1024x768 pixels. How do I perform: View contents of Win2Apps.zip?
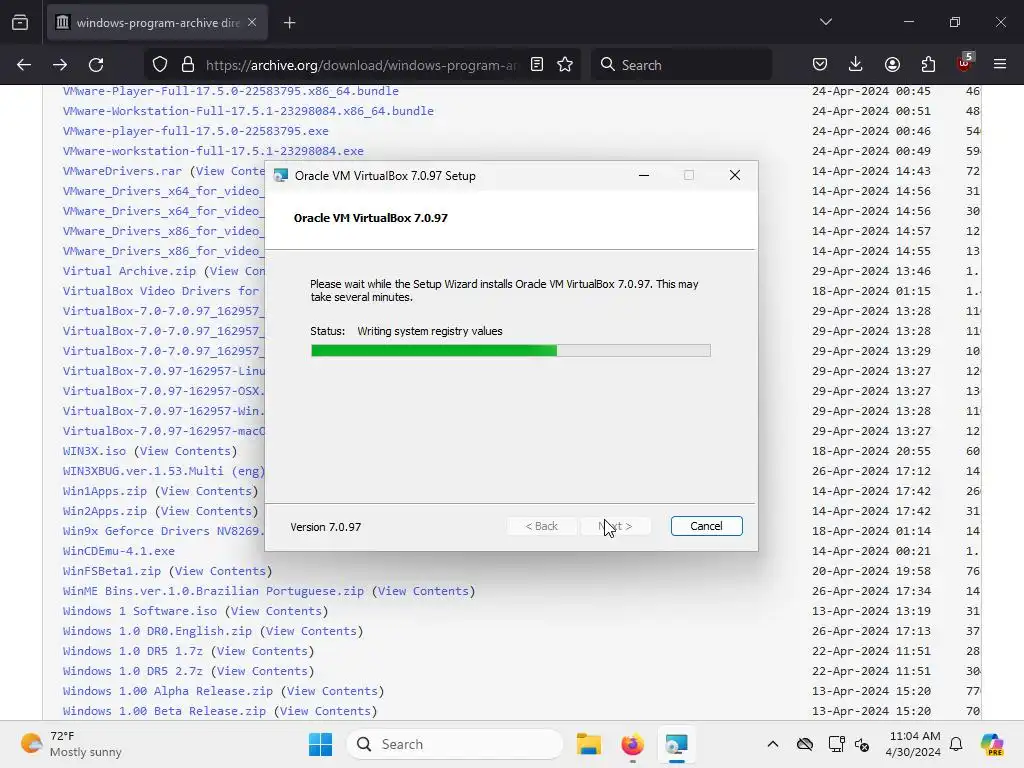coord(206,511)
